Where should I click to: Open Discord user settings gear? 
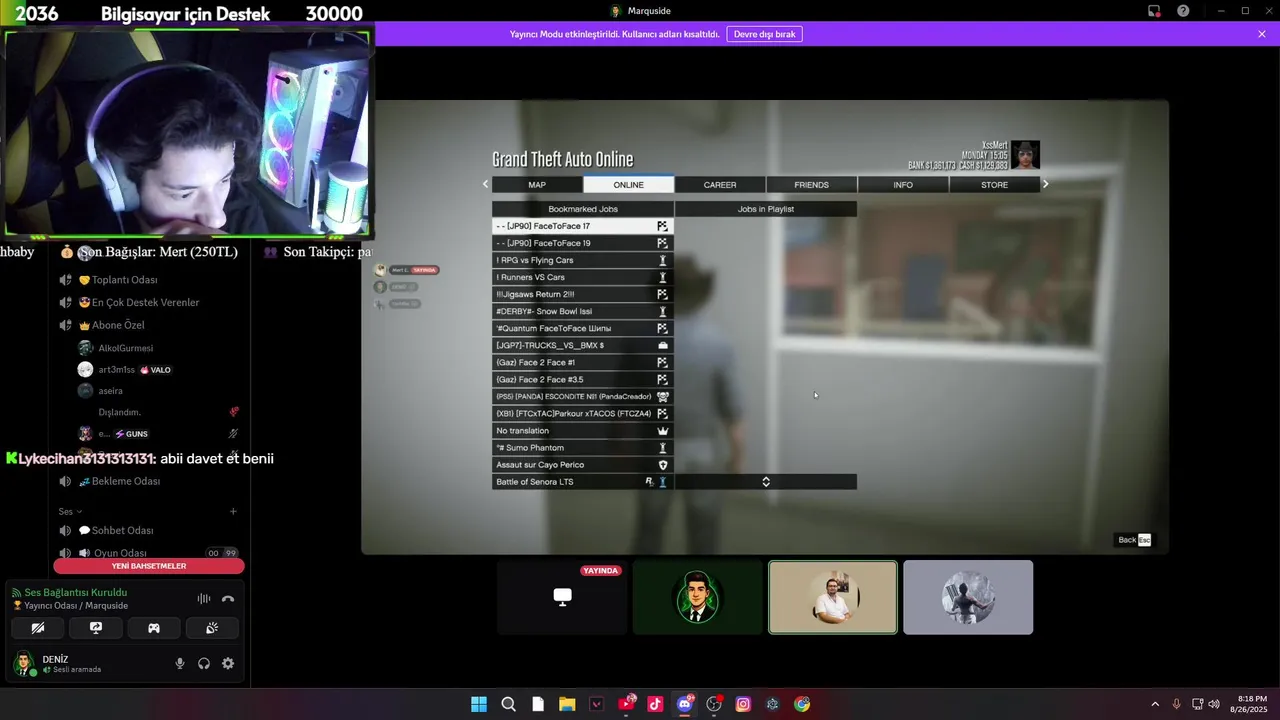tap(228, 663)
